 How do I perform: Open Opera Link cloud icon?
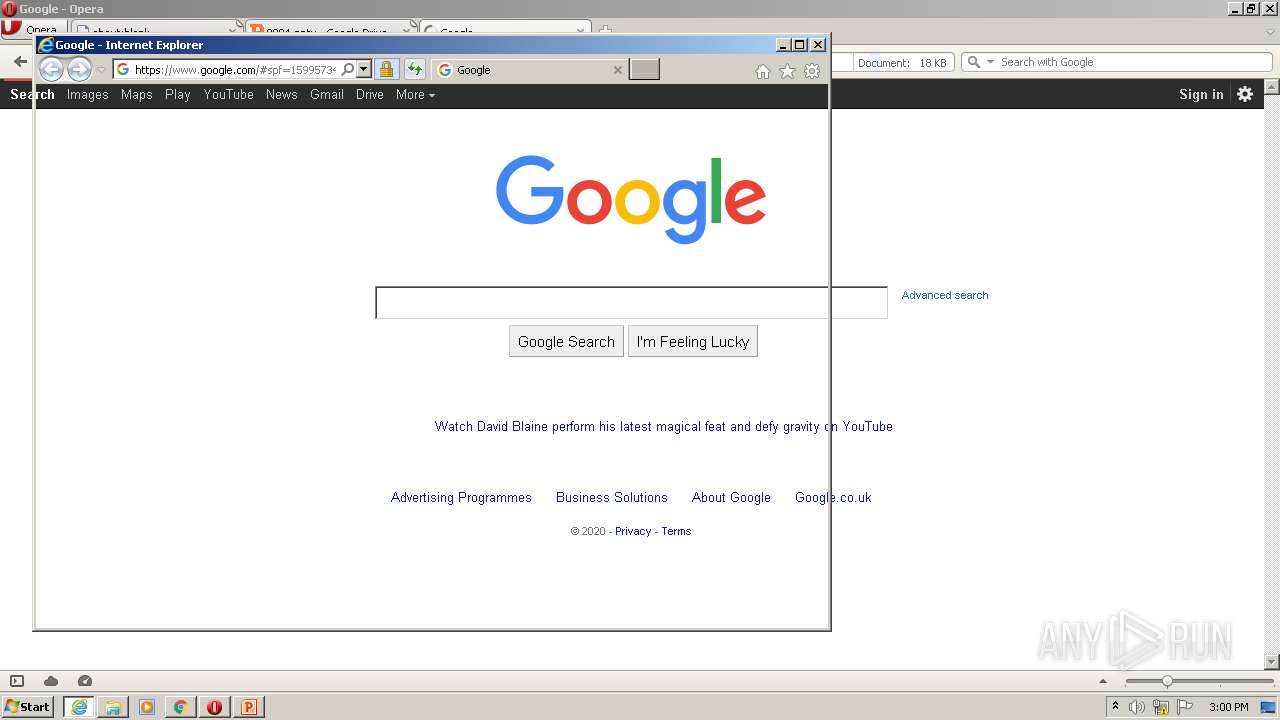point(51,681)
